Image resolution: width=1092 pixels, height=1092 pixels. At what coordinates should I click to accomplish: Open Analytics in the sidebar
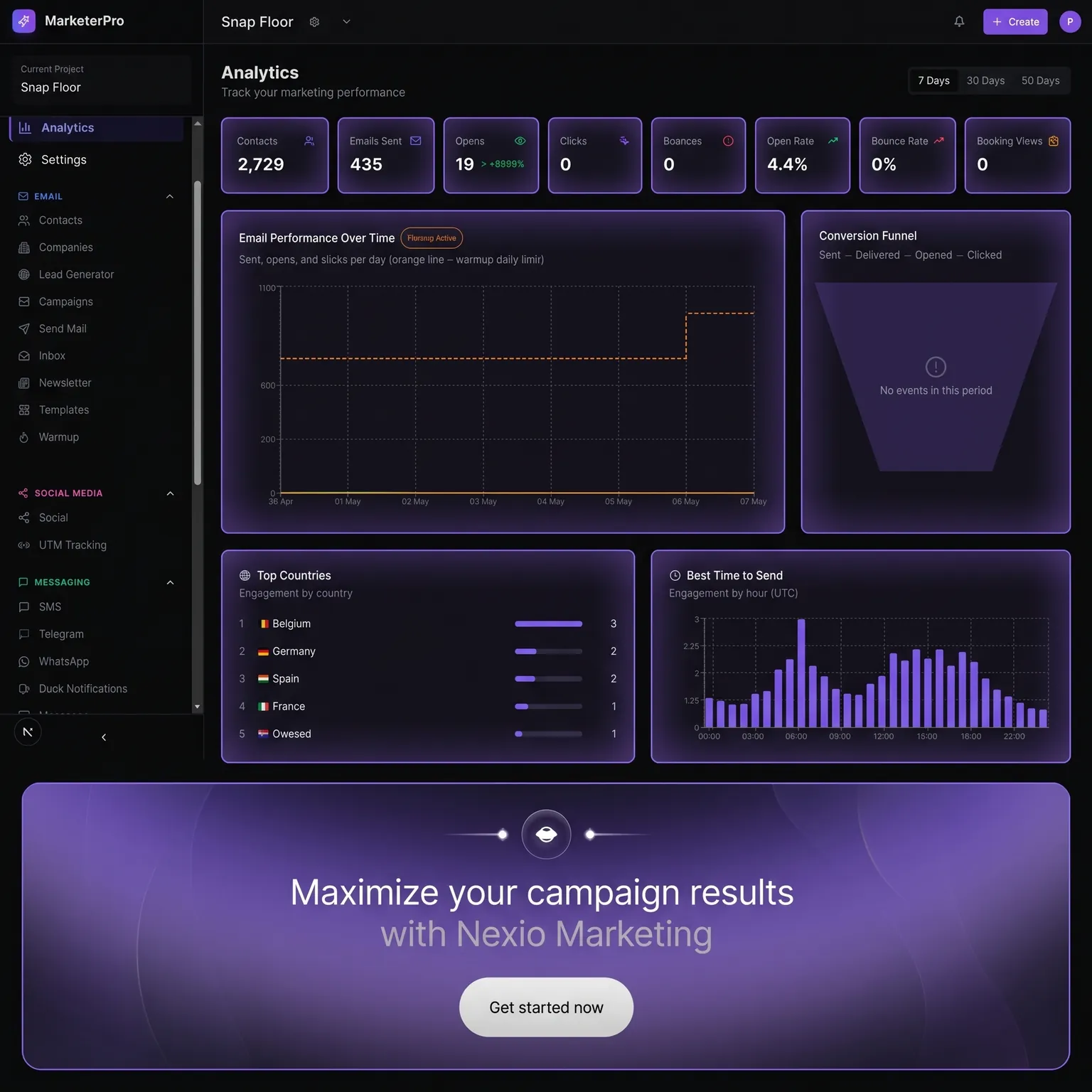coord(96,128)
